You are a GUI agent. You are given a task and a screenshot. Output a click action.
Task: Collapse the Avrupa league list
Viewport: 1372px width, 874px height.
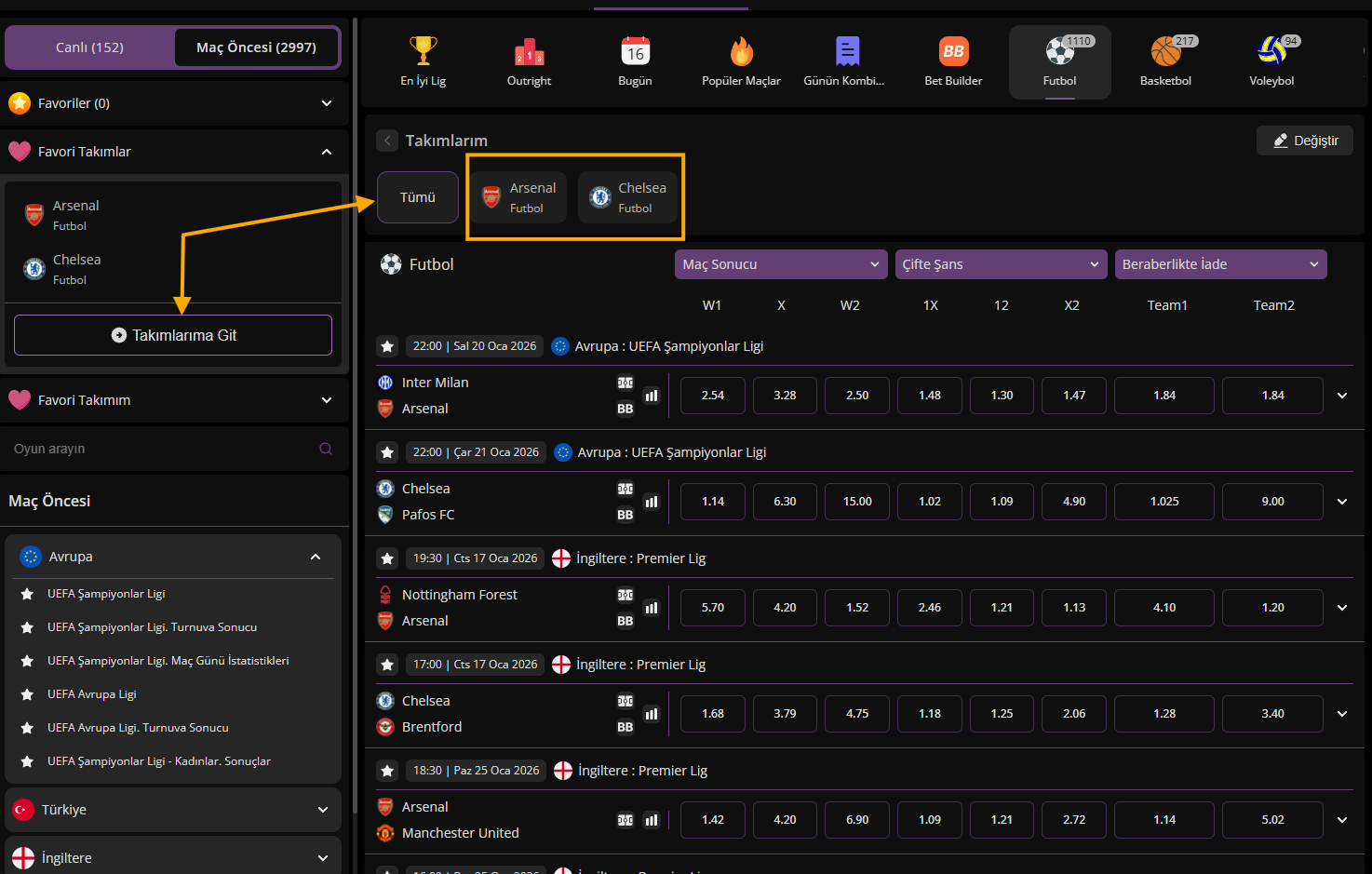pos(316,557)
